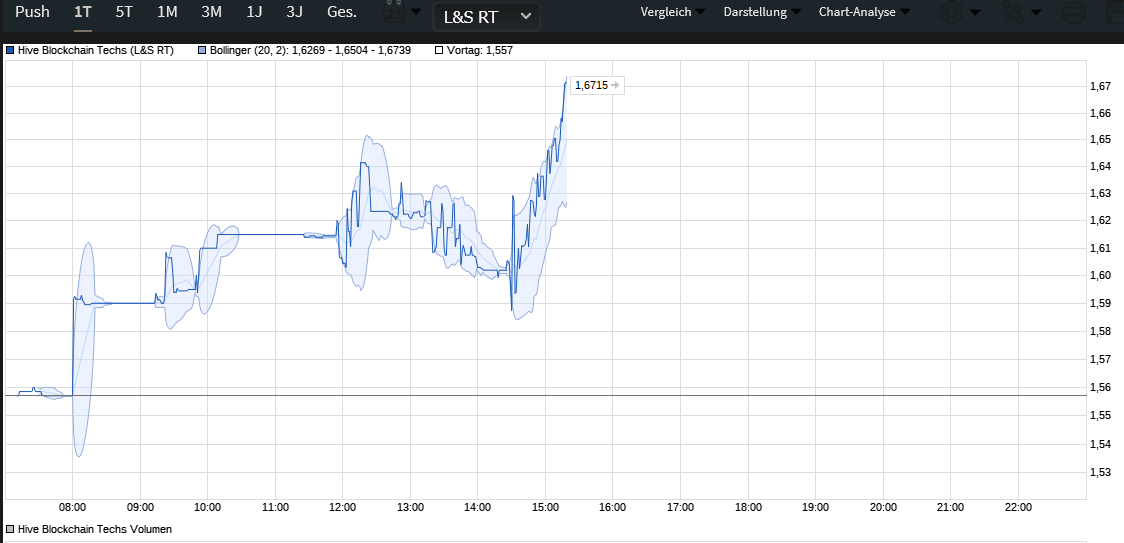Viewport: 1124px width, 543px height.
Task: Click the printer icon
Action: [1074, 13]
